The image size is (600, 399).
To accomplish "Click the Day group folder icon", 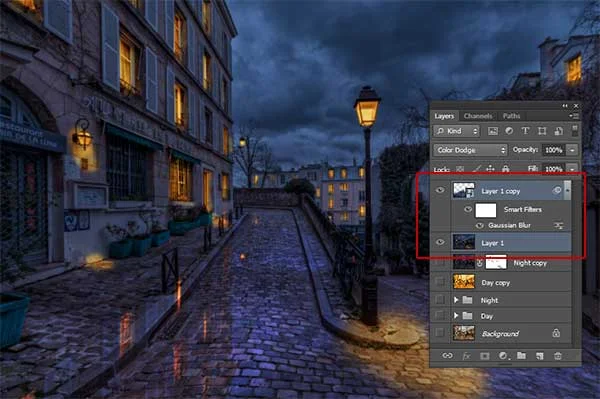I will coord(467,316).
